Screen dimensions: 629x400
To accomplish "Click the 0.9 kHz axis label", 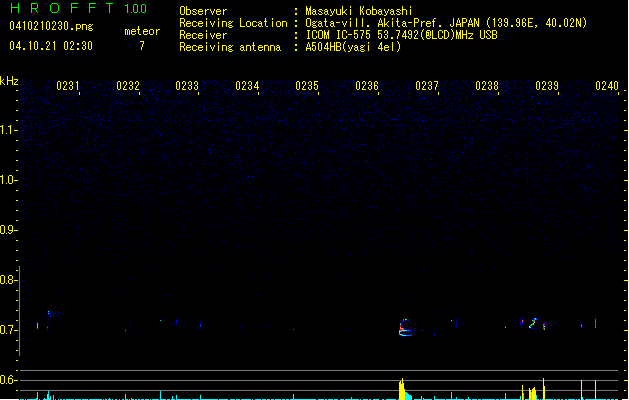I will 8,230.
